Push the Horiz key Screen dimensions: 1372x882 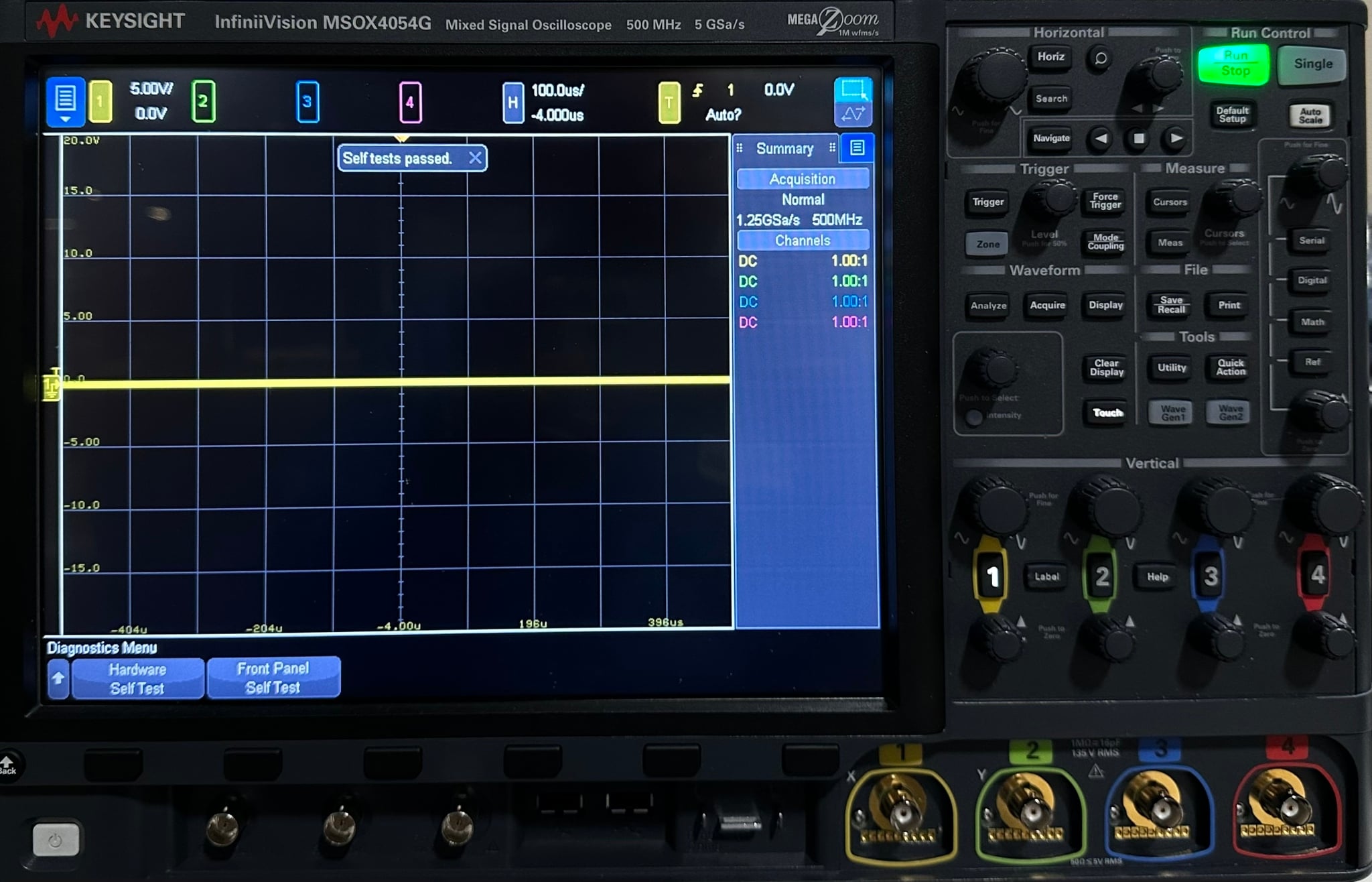[x=1050, y=57]
